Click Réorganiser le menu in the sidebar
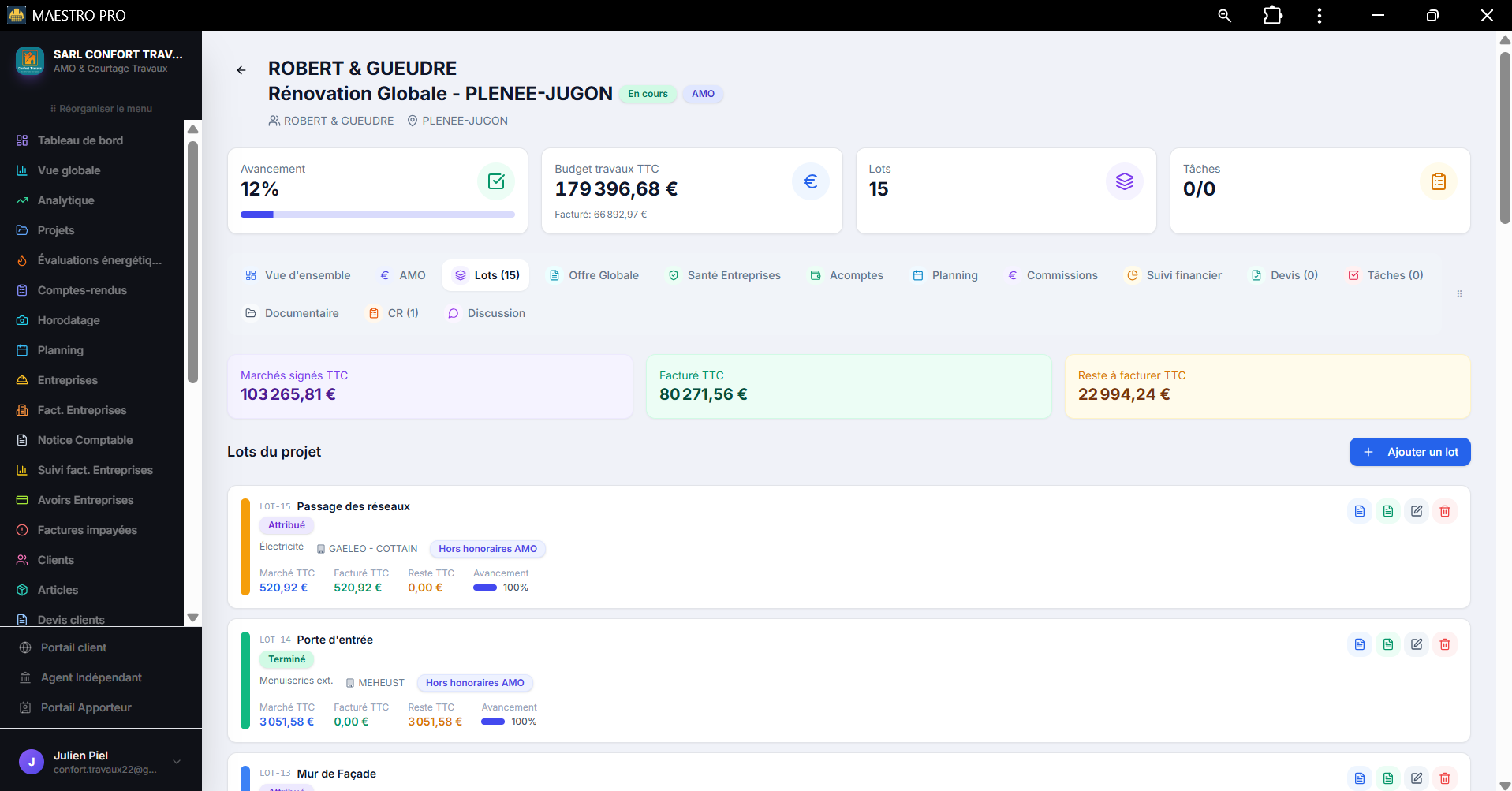 101,109
